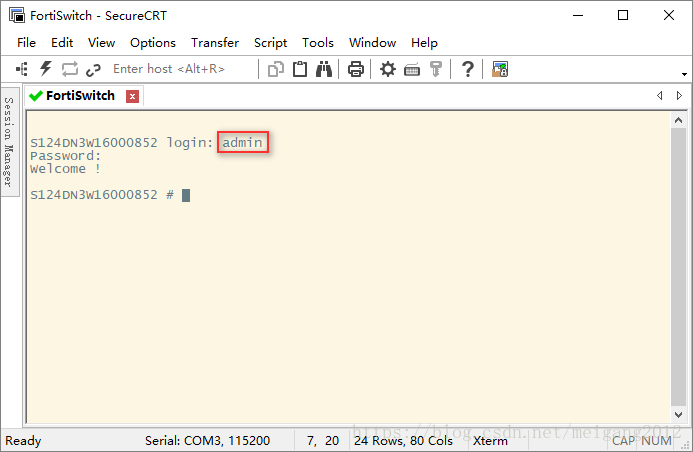Click the terminal scrollbar down arrow
Image resolution: width=693 pixels, height=452 pixels.
(x=678, y=414)
